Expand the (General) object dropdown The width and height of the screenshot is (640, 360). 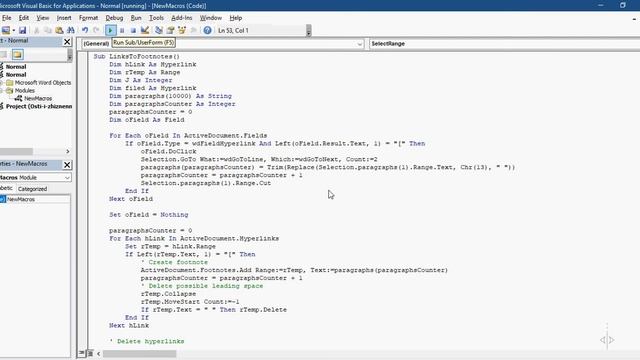tap(360, 44)
